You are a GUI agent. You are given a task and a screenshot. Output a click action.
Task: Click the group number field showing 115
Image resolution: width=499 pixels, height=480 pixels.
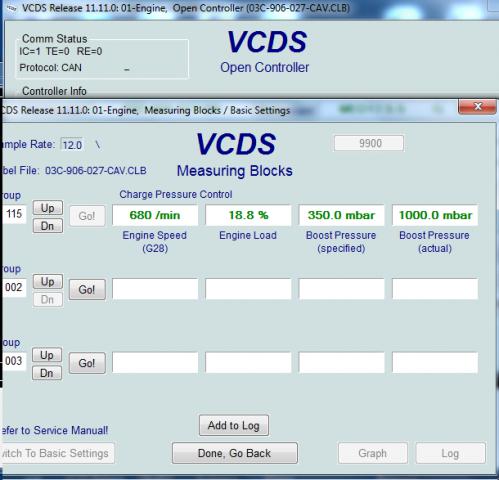(x=14, y=213)
